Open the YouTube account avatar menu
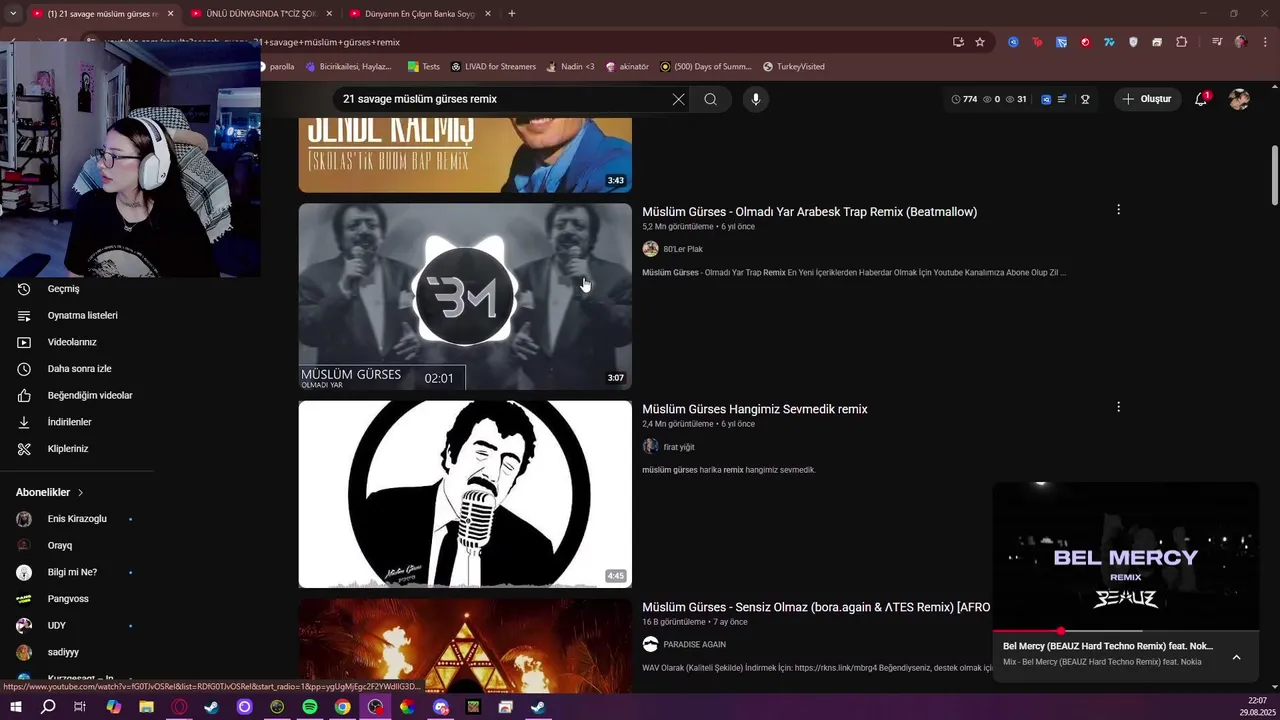 [1239, 99]
